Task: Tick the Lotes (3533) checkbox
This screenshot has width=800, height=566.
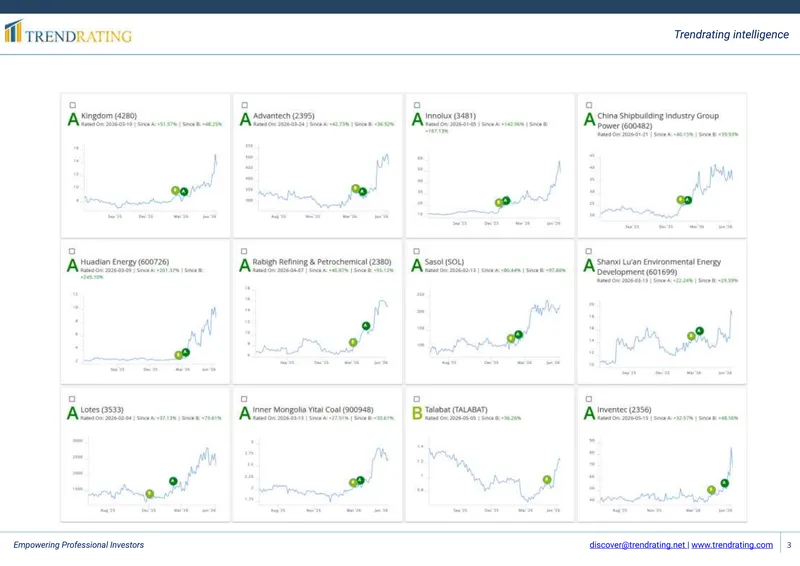Action: click(x=72, y=399)
